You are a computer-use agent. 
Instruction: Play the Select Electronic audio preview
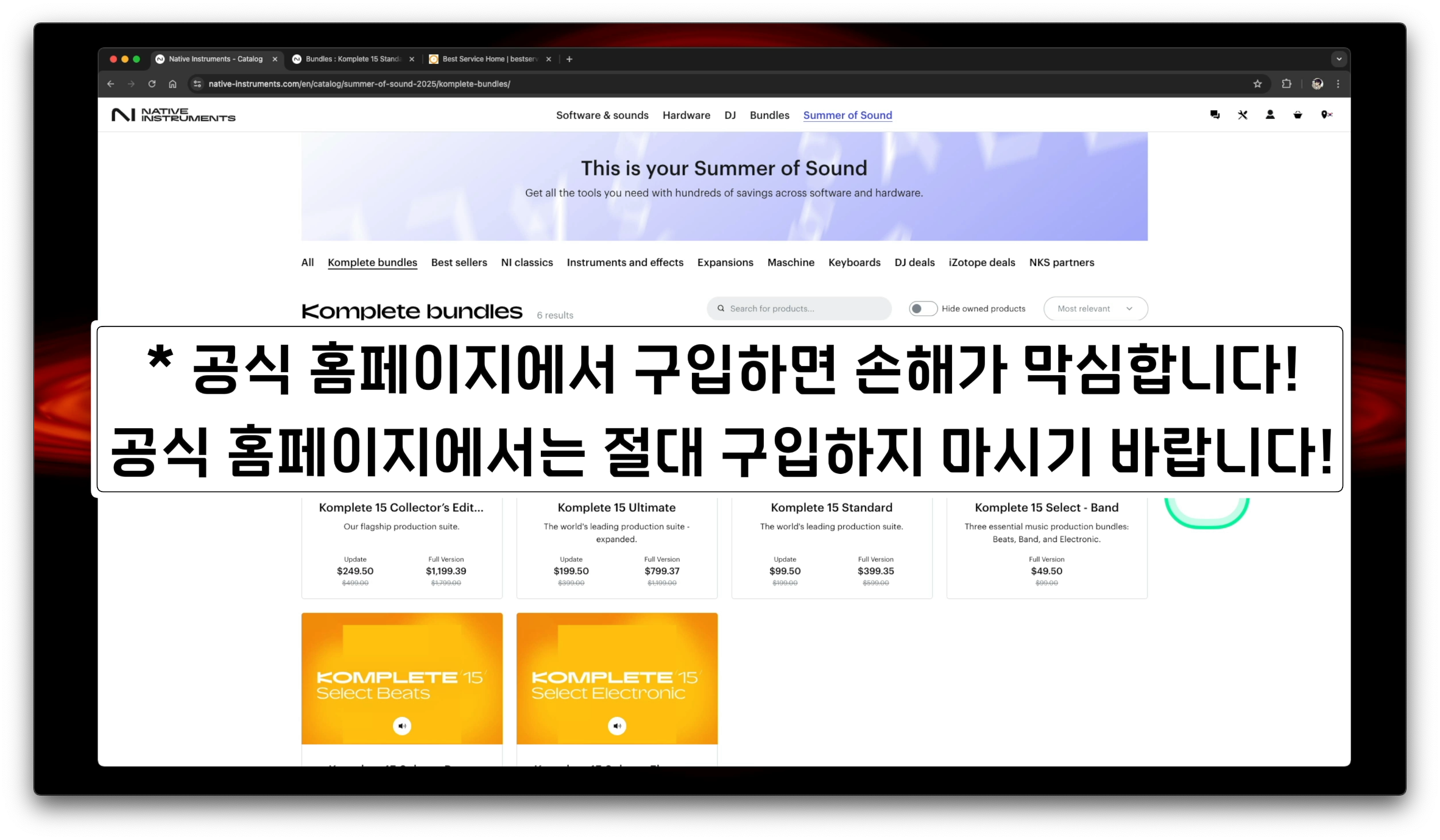(x=617, y=725)
